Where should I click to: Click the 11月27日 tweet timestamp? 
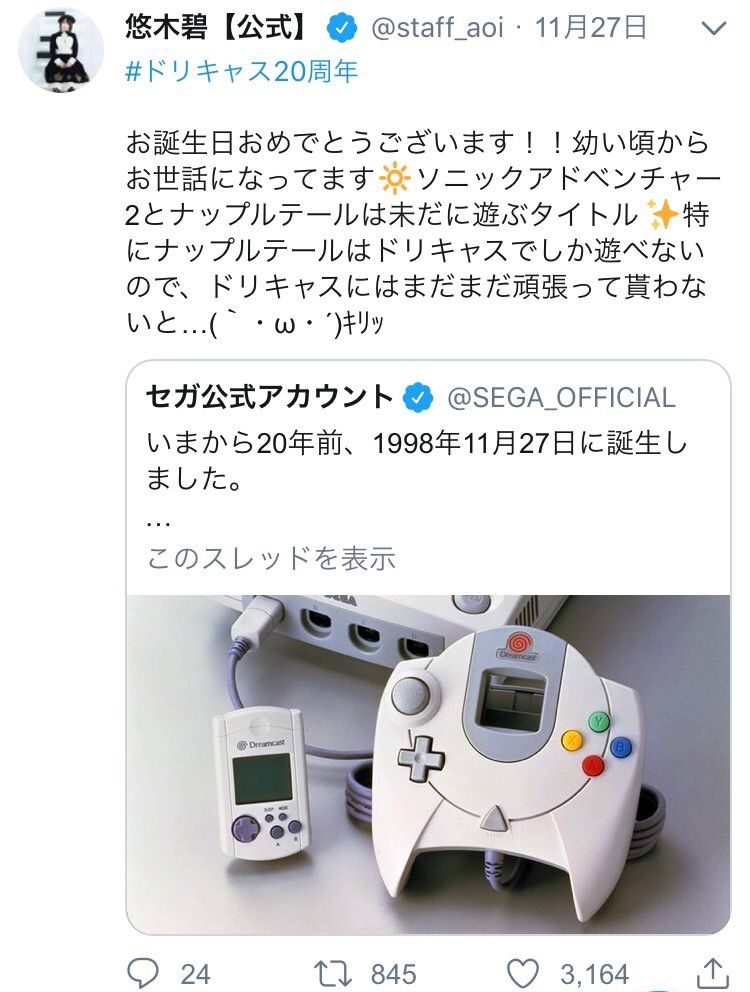(591, 28)
